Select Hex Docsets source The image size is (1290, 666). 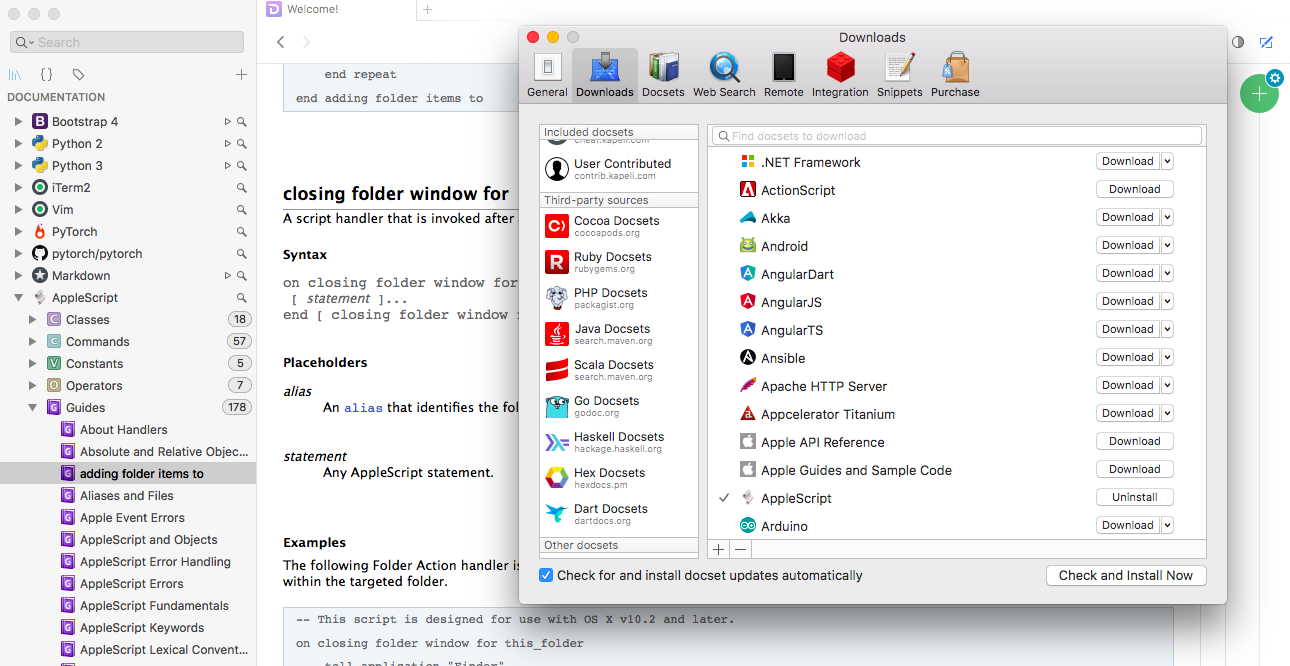point(618,478)
